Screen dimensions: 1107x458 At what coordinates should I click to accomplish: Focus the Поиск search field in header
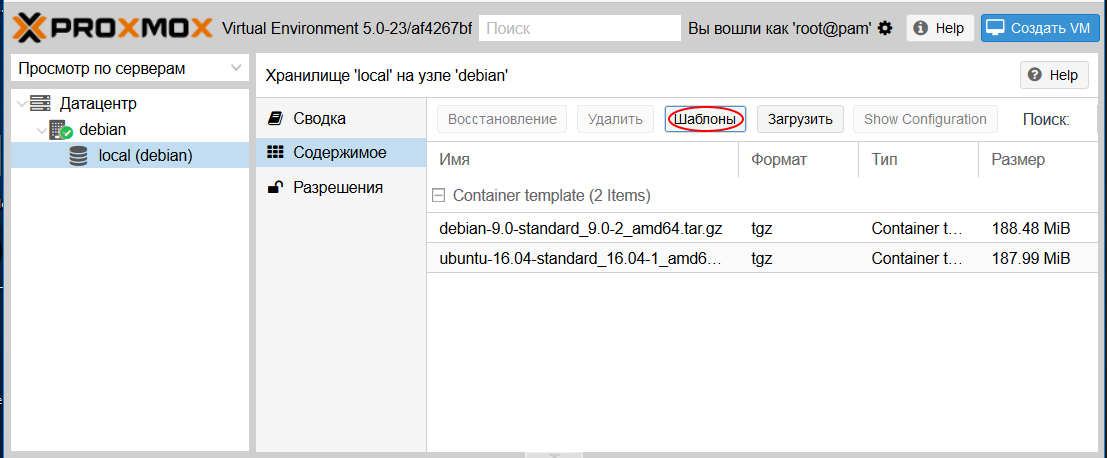click(x=580, y=28)
